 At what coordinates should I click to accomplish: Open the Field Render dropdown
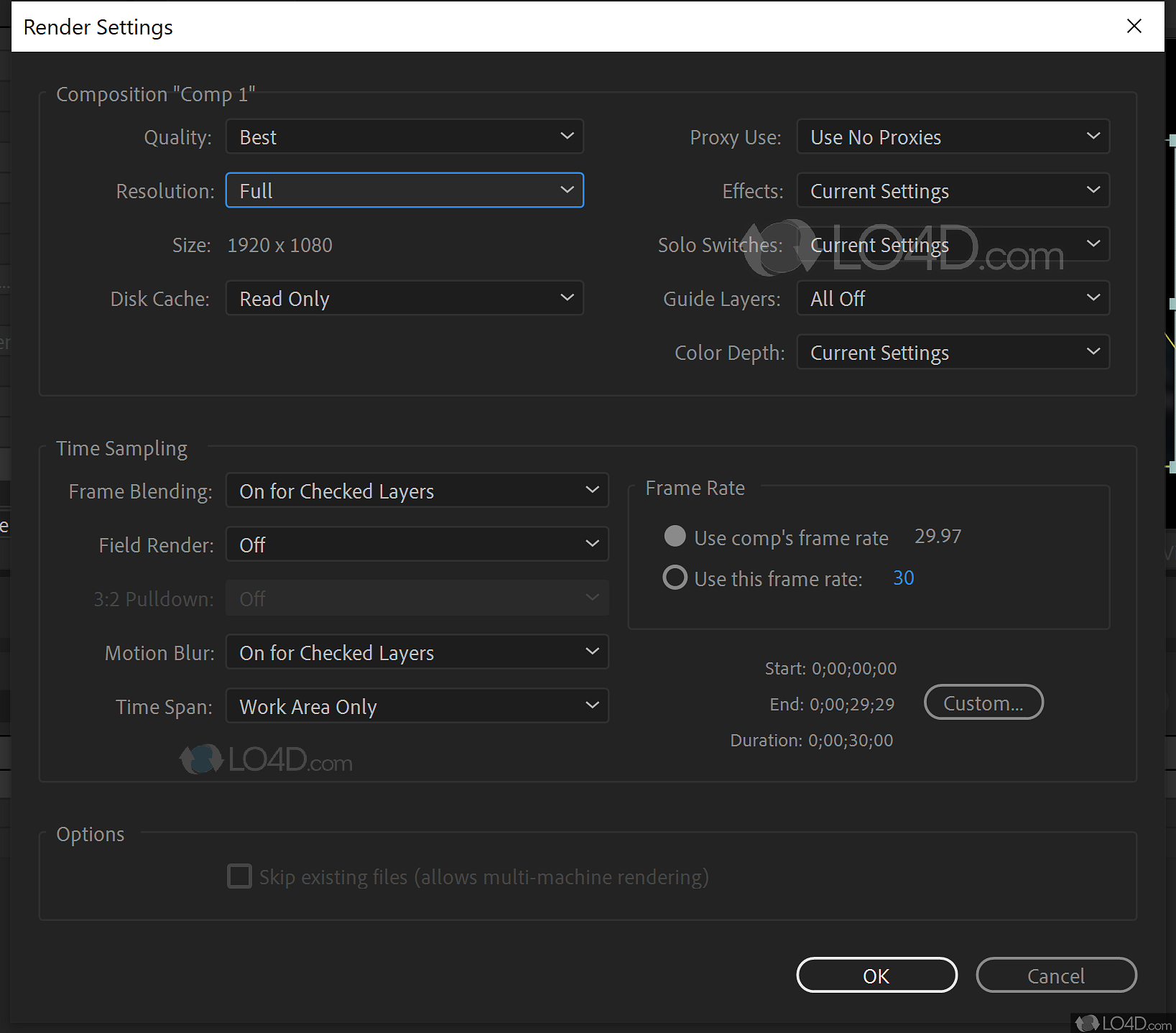point(417,545)
